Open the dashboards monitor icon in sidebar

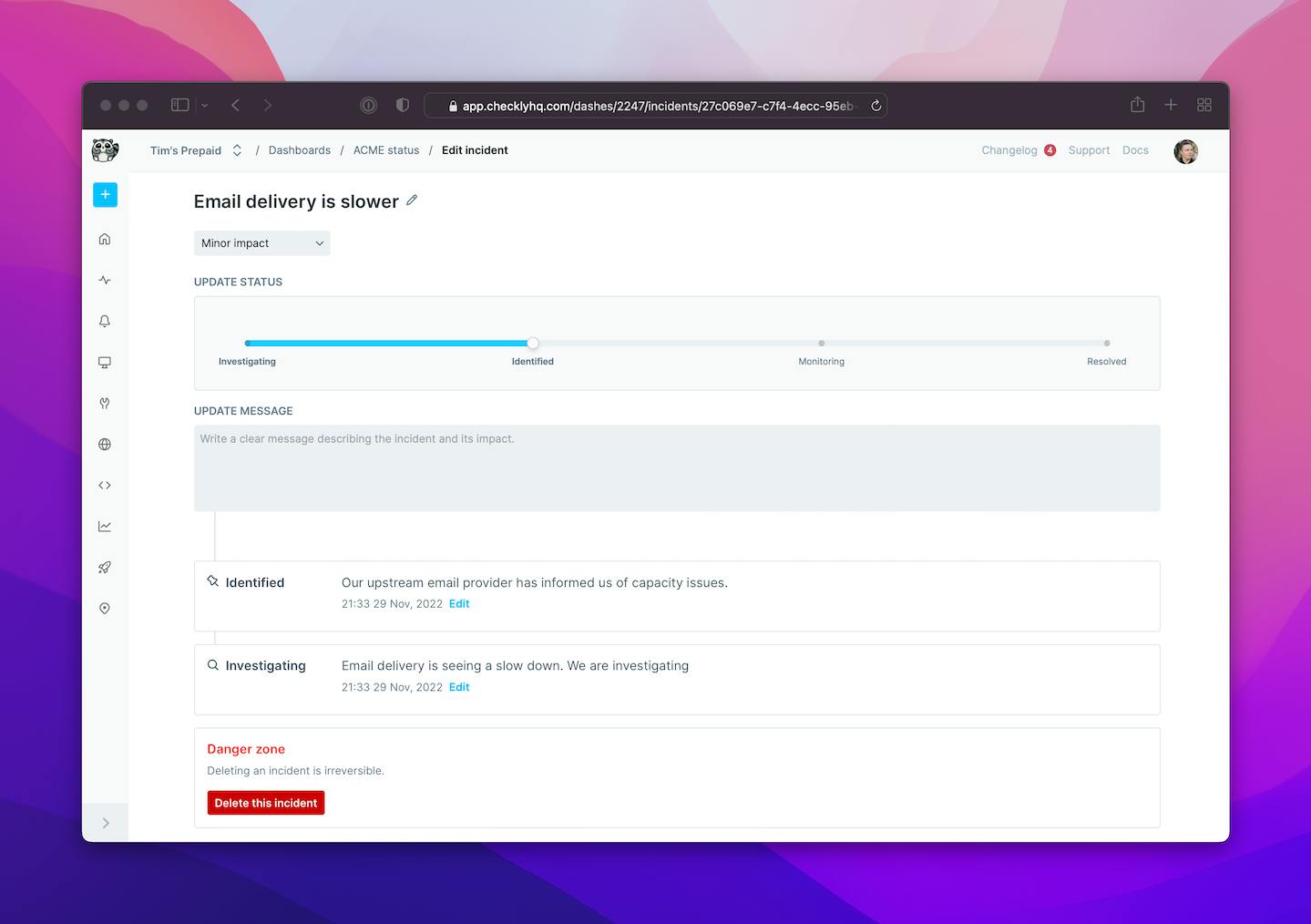(x=105, y=363)
